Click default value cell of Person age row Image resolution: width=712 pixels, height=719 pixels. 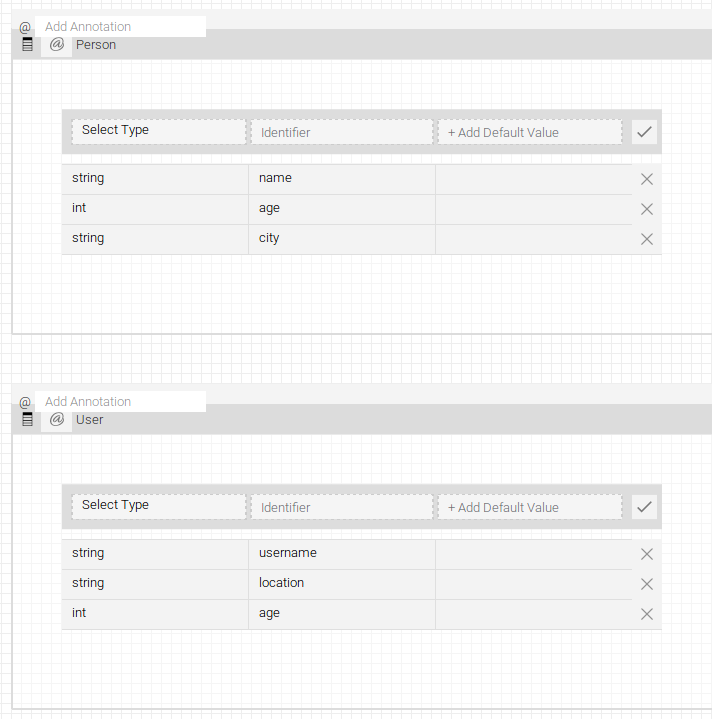click(534, 210)
